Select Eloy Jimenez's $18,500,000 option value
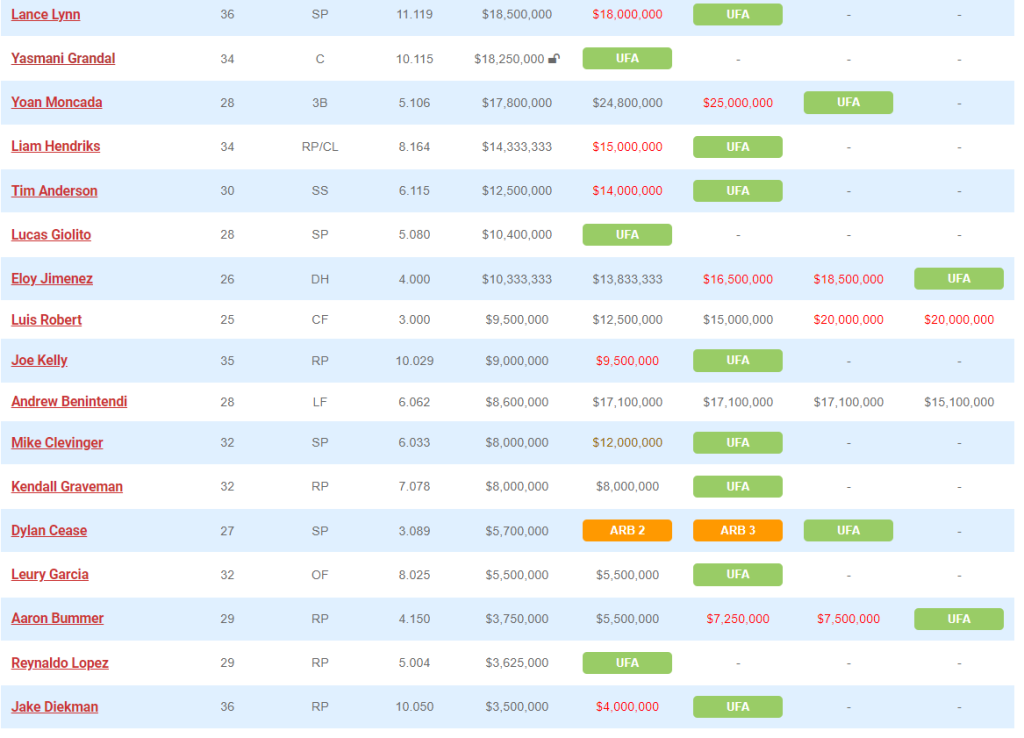Screen dimensions: 1024x738 [848, 280]
